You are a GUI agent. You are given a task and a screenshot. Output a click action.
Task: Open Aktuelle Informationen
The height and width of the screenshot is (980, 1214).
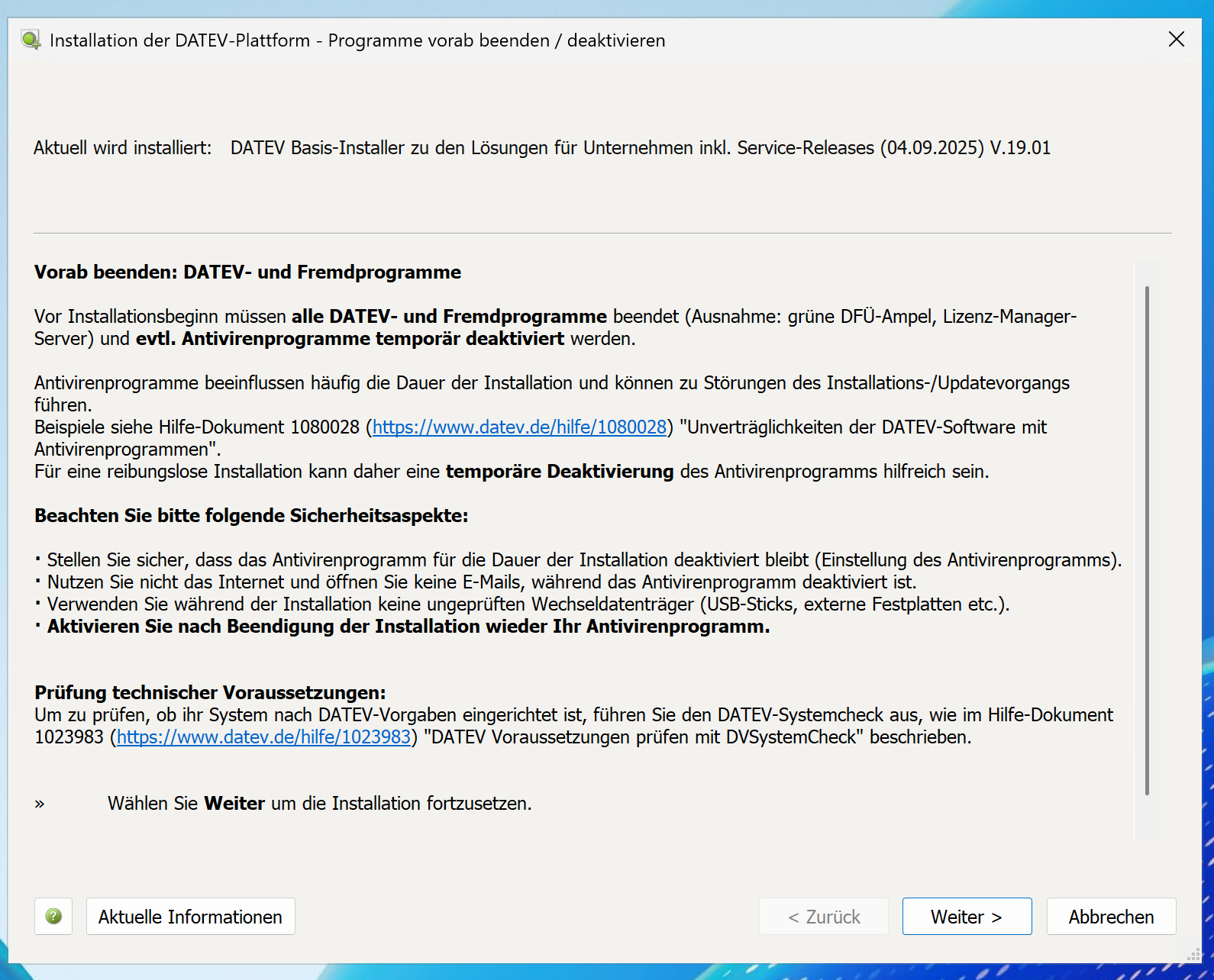[x=190, y=916]
